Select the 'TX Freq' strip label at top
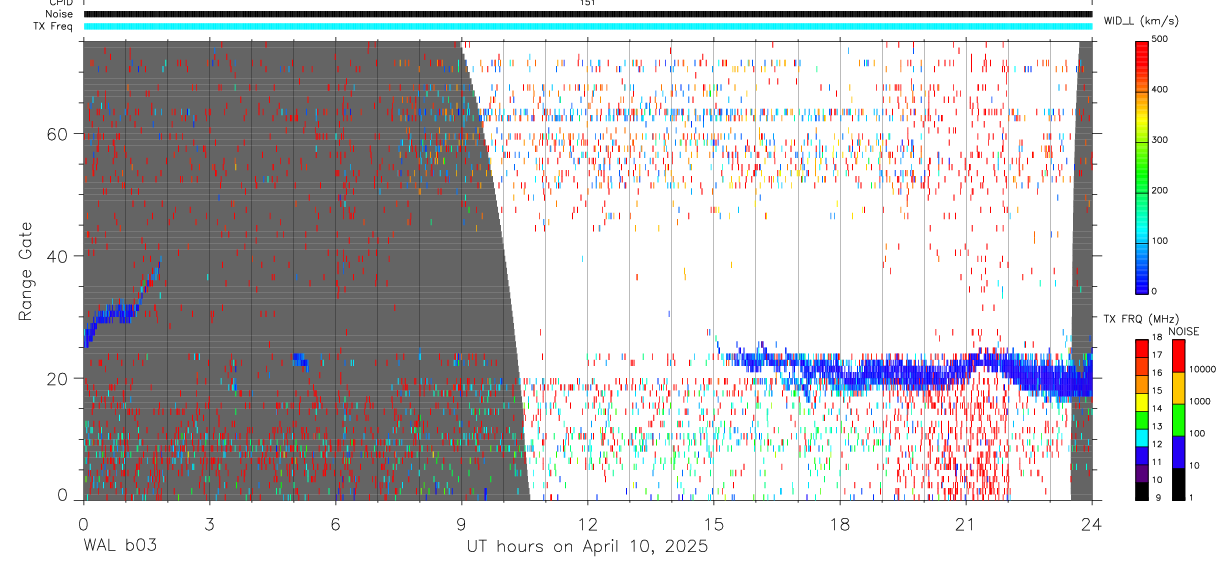Viewport: 1228px width, 567px height. (52, 26)
